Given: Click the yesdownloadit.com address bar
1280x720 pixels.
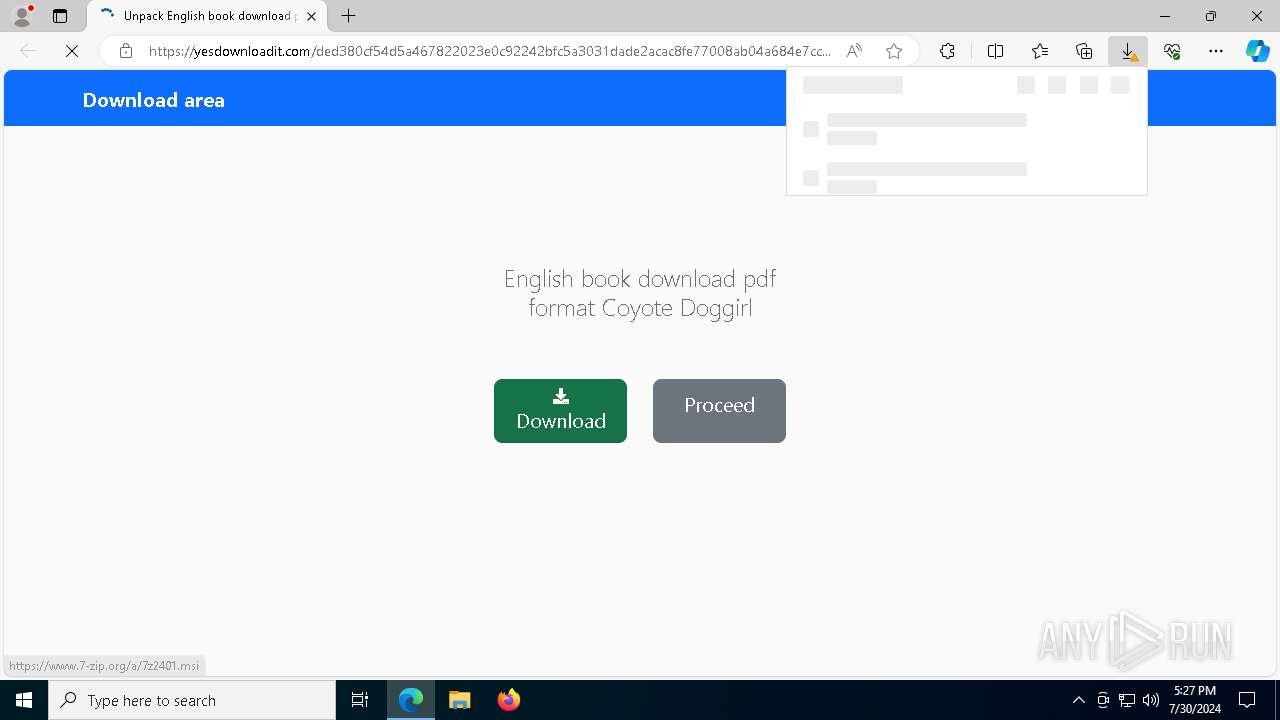Looking at the screenshot, I should tap(490, 51).
